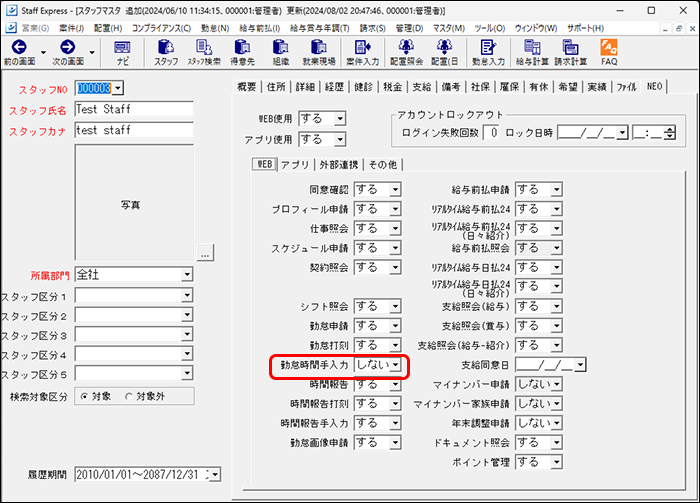Open the 同意確認 dropdown
700x503 pixels.
(x=396, y=190)
